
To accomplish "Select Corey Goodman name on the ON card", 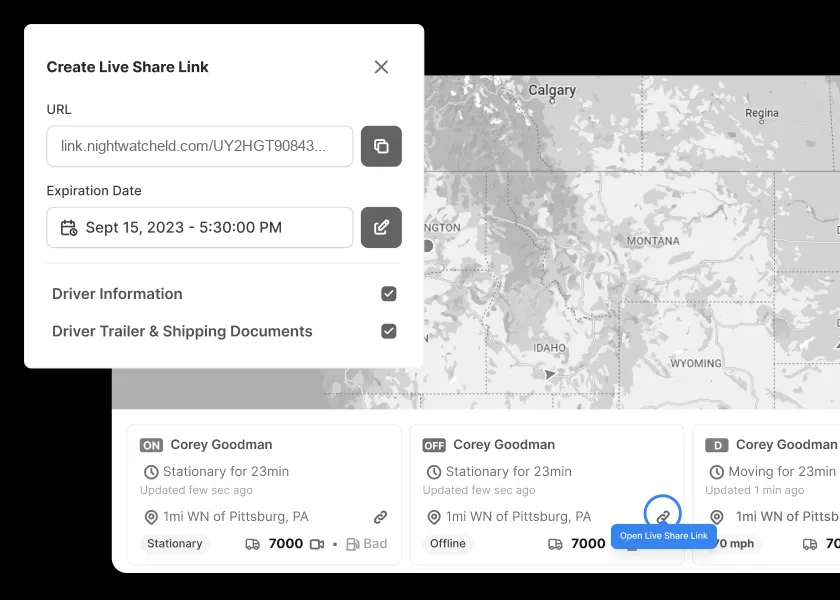I will click(x=221, y=445).
